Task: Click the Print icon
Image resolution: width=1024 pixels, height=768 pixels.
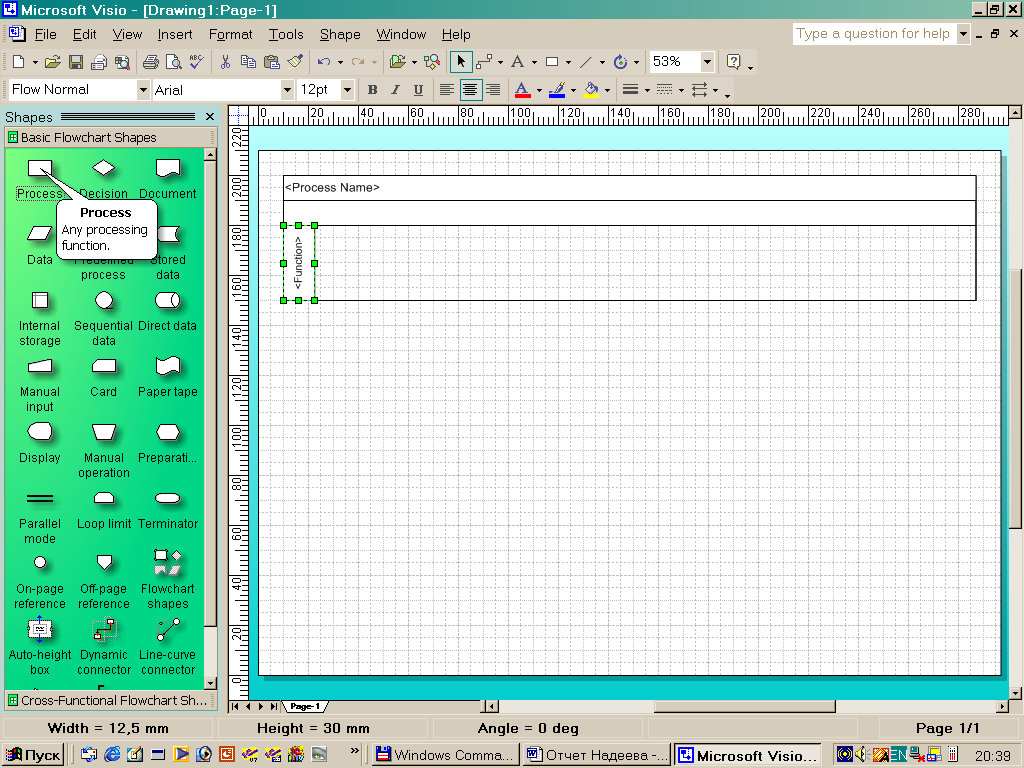Action: [x=151, y=61]
